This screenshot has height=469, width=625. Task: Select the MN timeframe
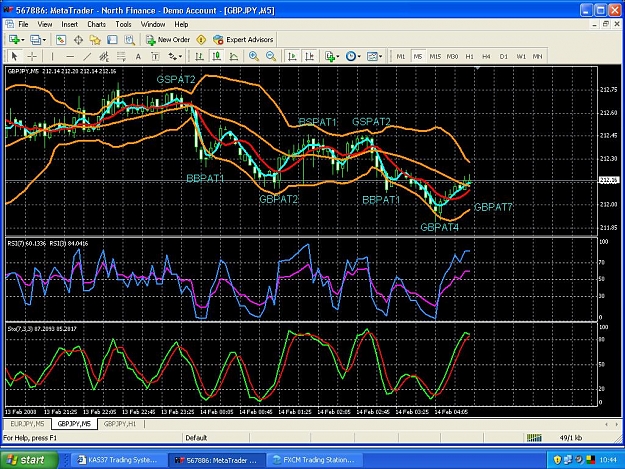click(x=537, y=57)
